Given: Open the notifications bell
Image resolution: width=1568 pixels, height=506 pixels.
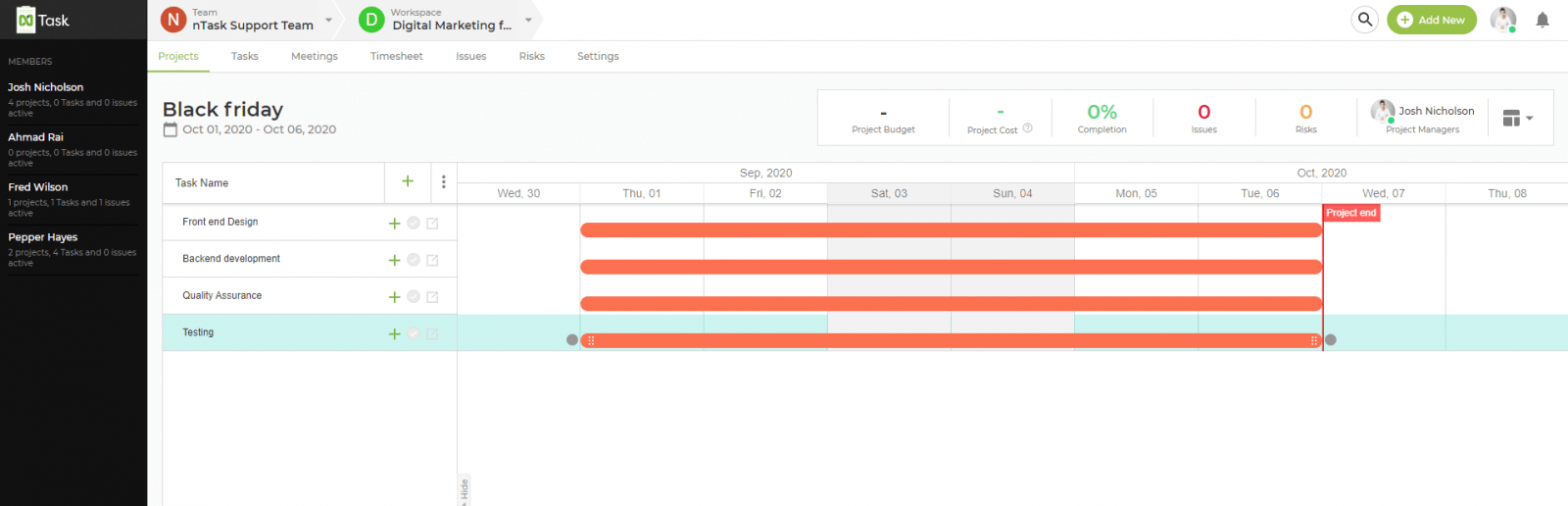Looking at the screenshot, I should (x=1542, y=20).
